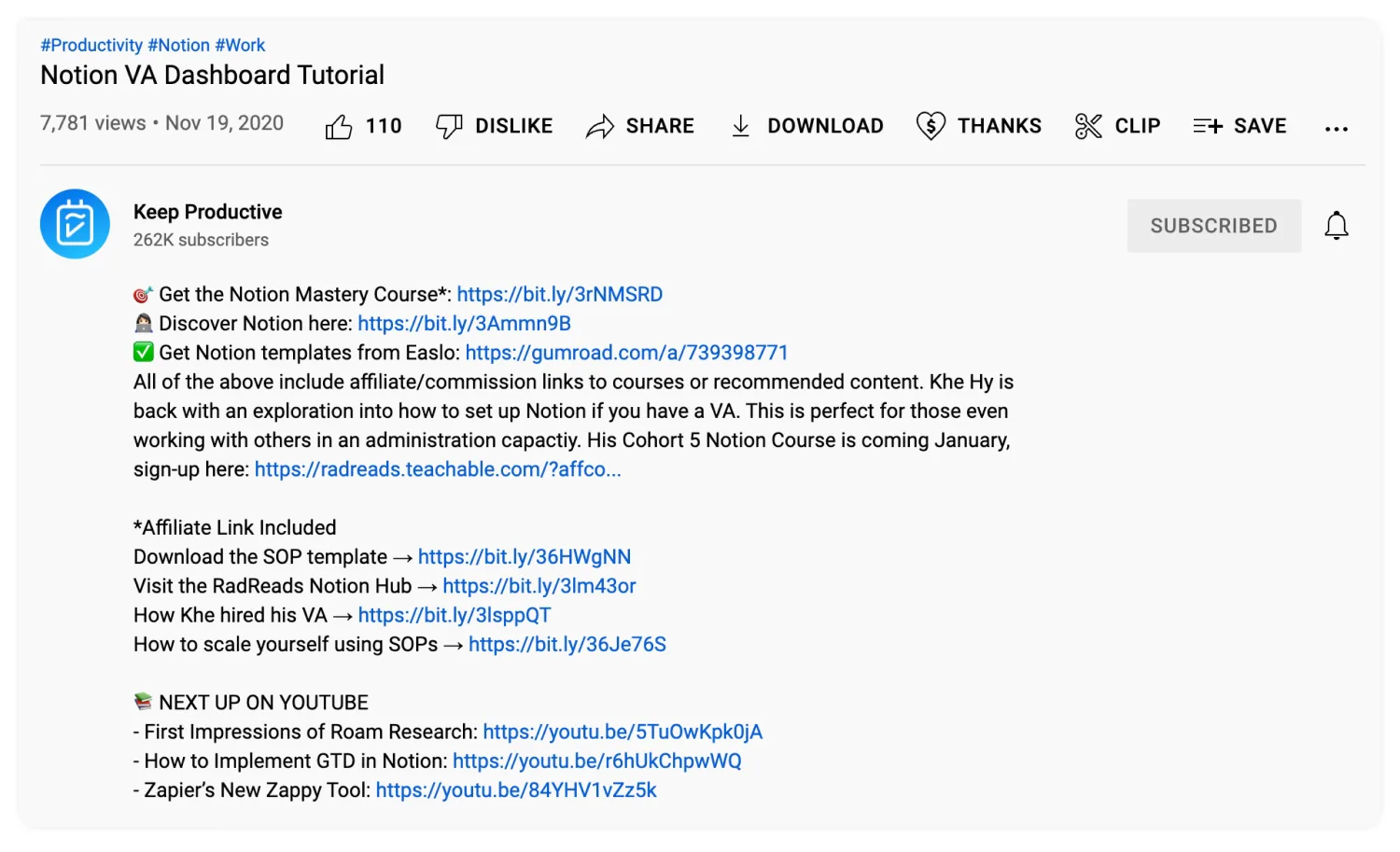The width and height of the screenshot is (1400, 852).
Task: Click the 7,781 views date text
Action: (161, 123)
